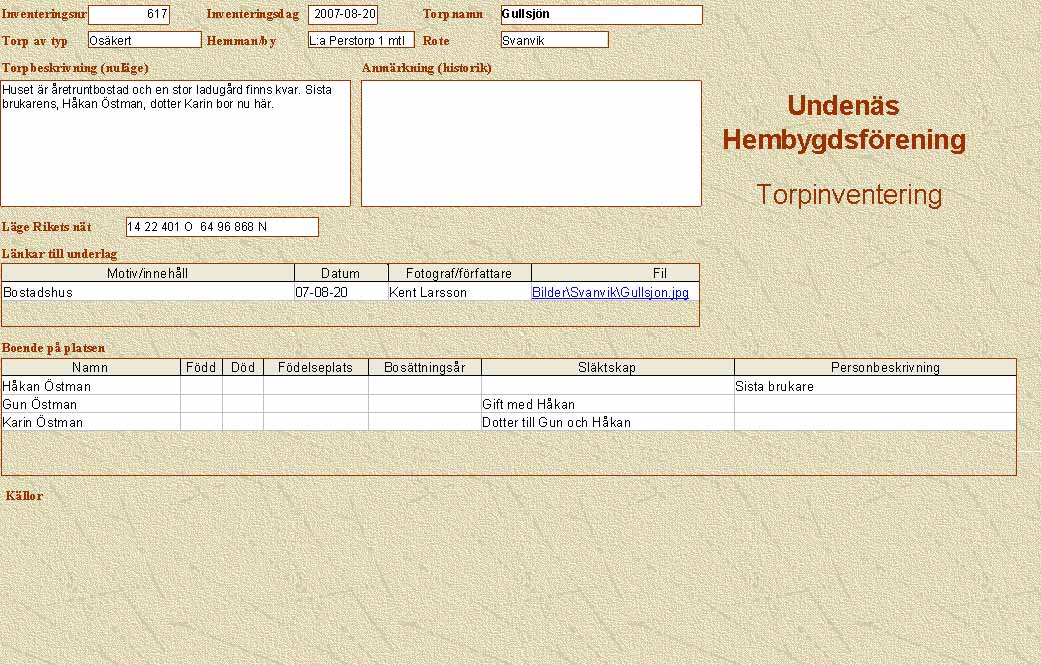The height and width of the screenshot is (665, 1041).
Task: Select the Karin Östman name cell
Action: (91, 422)
